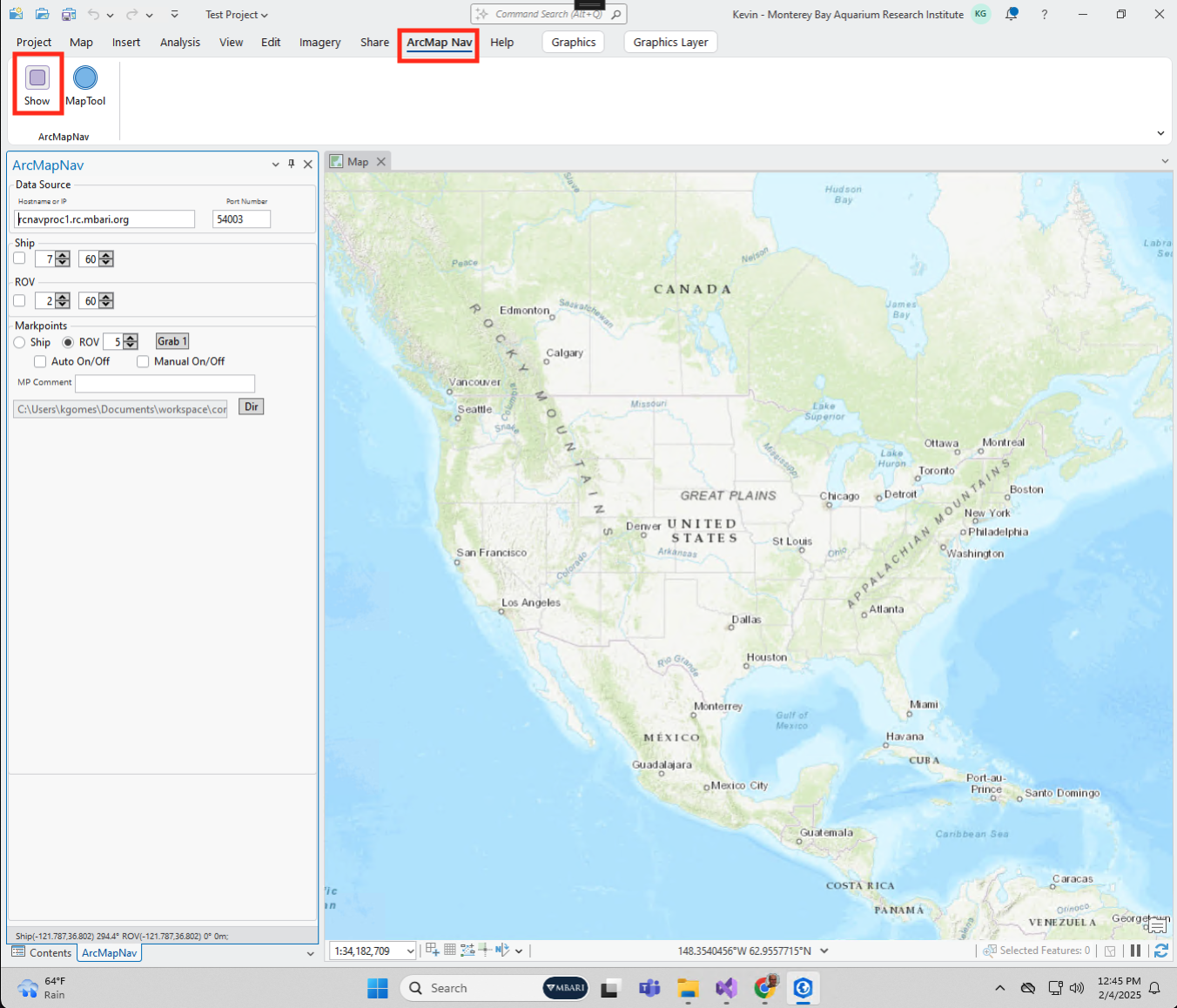The image size is (1177, 1008).
Task: Enable the Ship checkbox in ArcMapNav panel
Action: (x=19, y=258)
